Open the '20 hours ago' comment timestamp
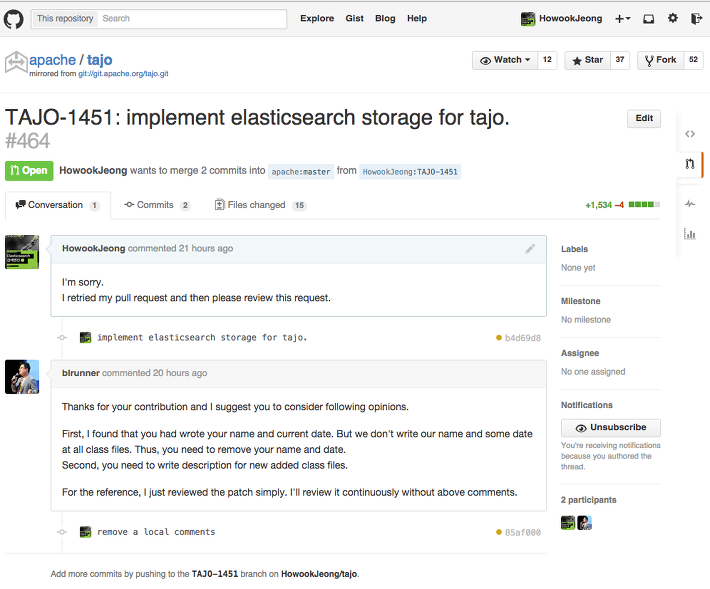Viewport: 710px width, 589px height. [180, 373]
